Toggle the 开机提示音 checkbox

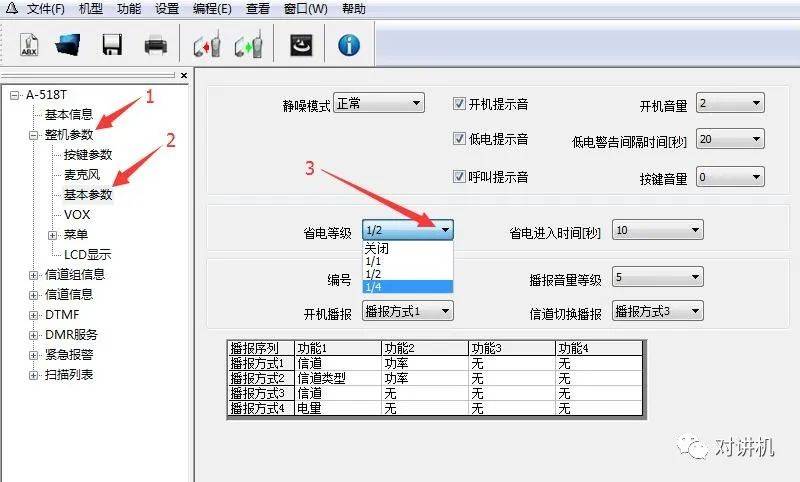[x=459, y=104]
